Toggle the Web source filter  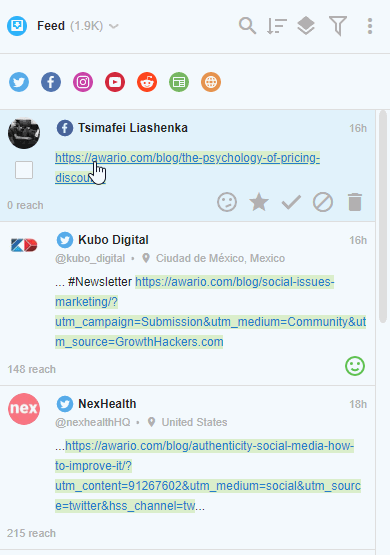pos(211,82)
